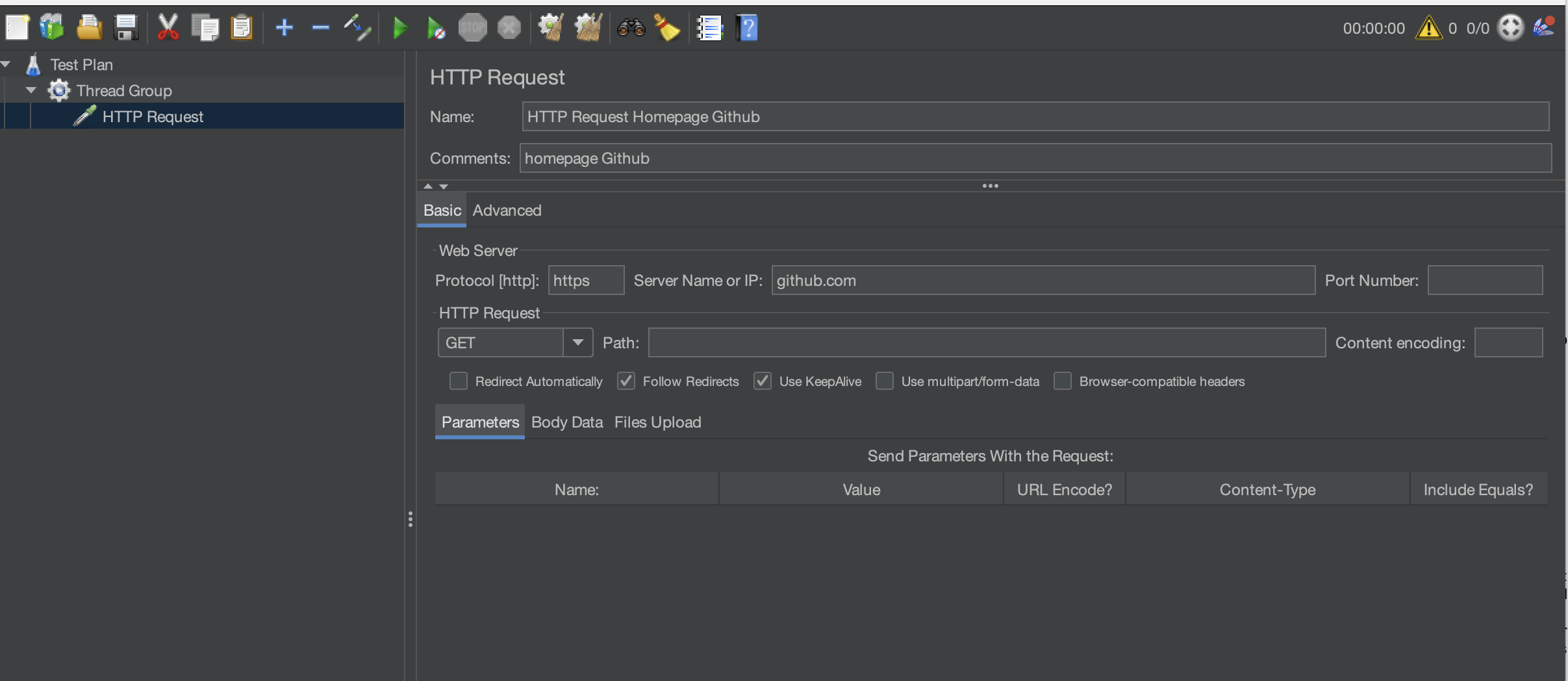The height and width of the screenshot is (681, 1568).
Task: Click the Cut scissors icon
Action: (x=168, y=28)
